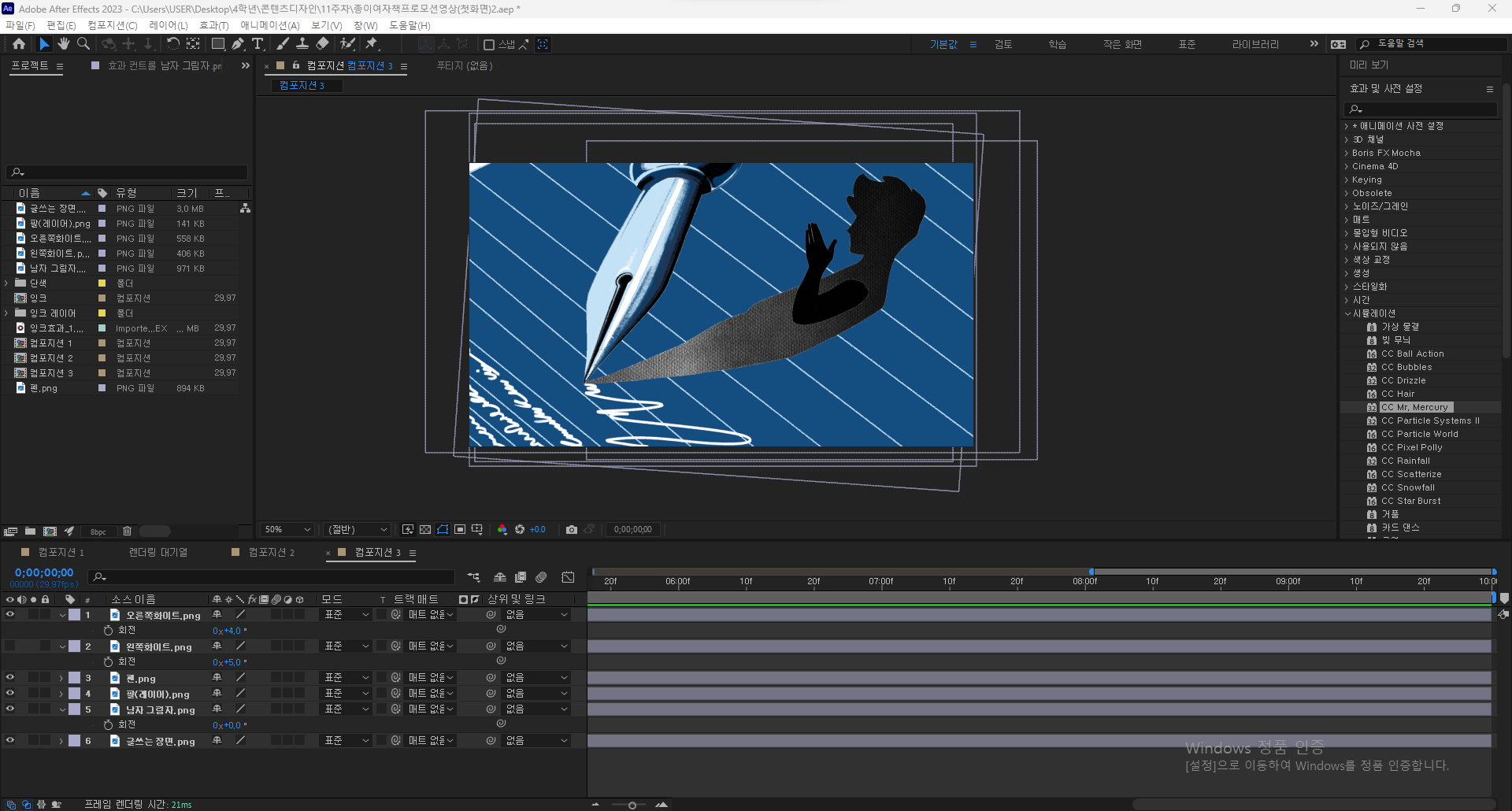Show the 왼쪽화이트.png layer by enabling its eye

pyautogui.click(x=10, y=646)
